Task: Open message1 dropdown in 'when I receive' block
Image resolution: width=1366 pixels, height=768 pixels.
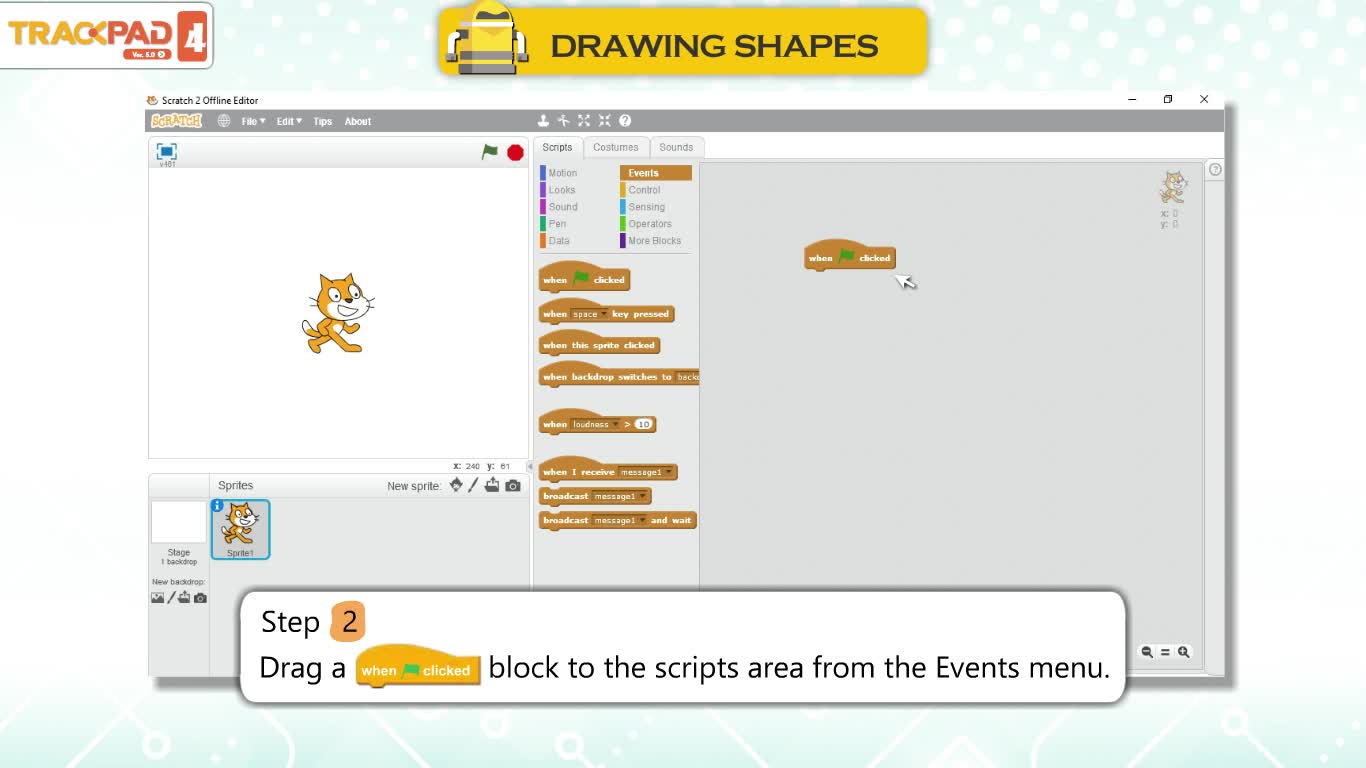Action: (x=645, y=472)
